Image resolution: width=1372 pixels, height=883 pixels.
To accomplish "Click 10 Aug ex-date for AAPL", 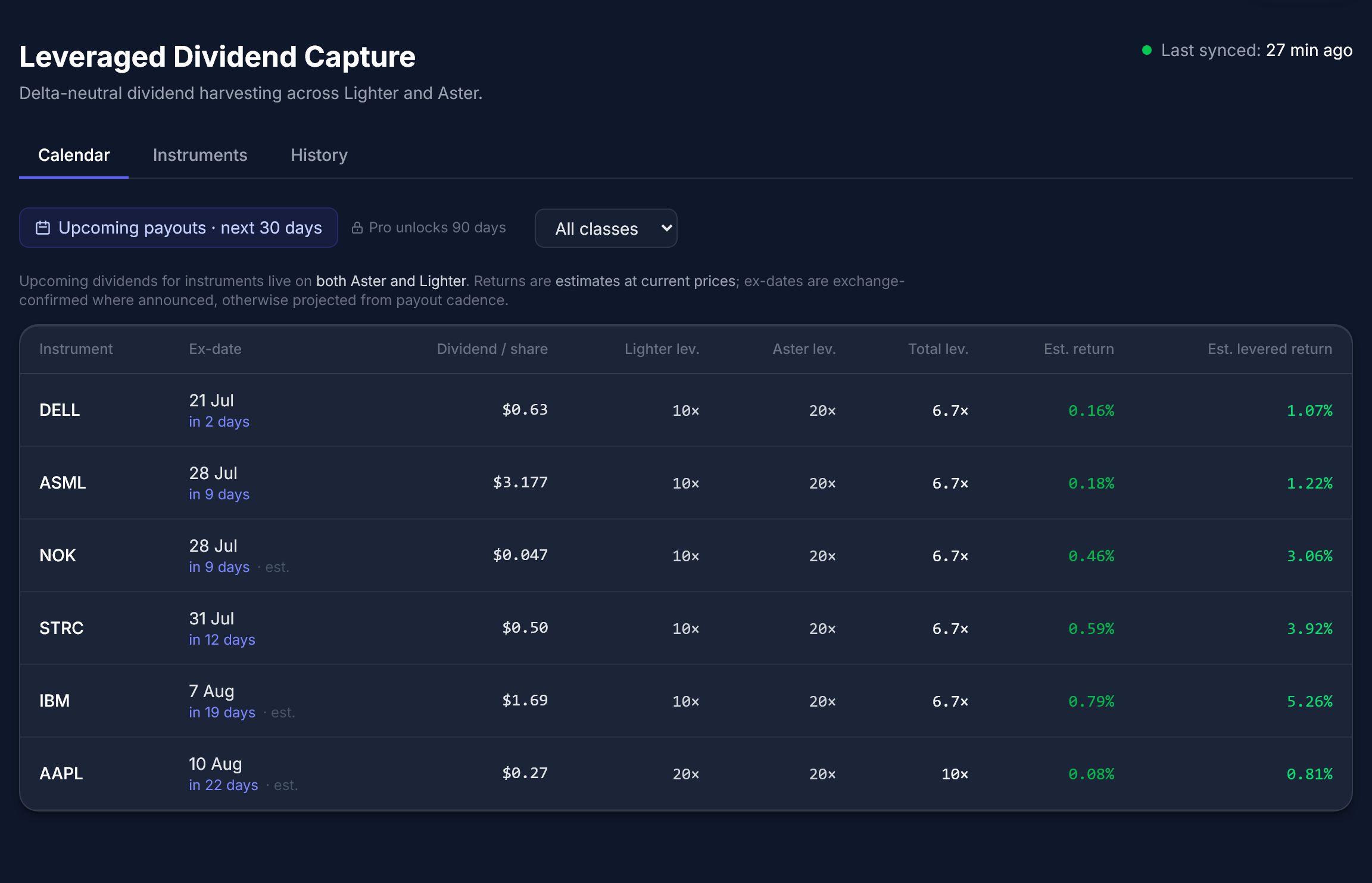I will (216, 764).
